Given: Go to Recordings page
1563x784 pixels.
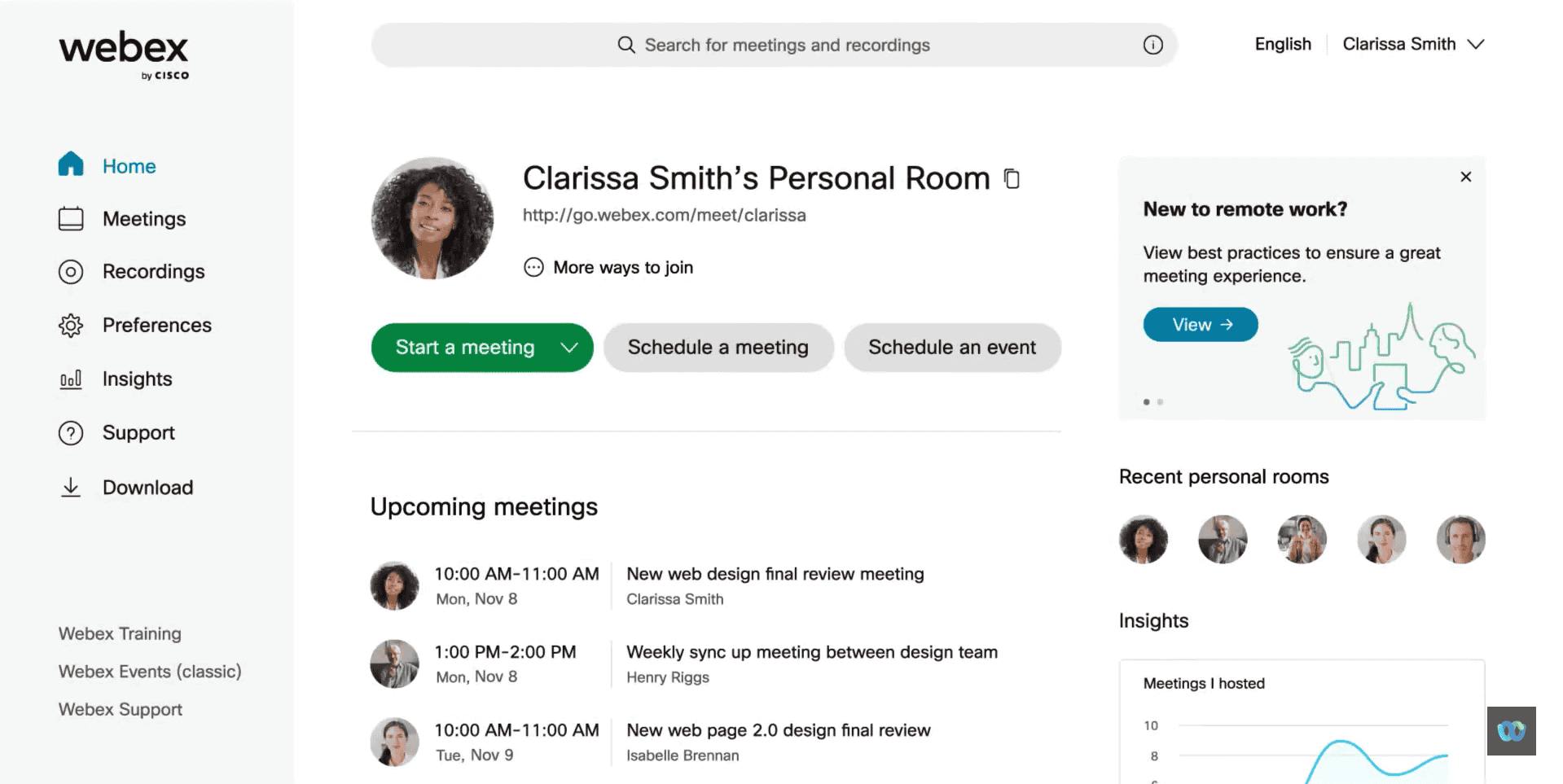Looking at the screenshot, I should [x=154, y=272].
